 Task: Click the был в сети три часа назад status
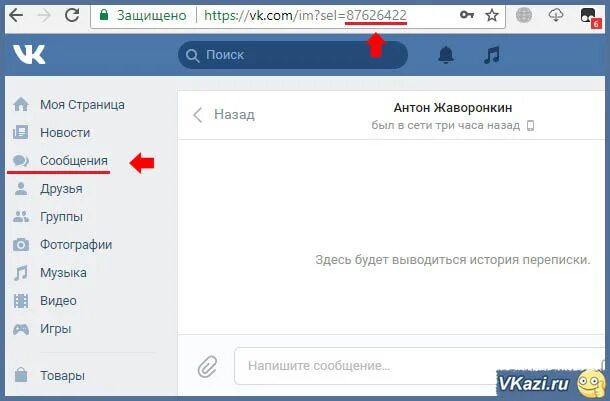(x=445, y=126)
